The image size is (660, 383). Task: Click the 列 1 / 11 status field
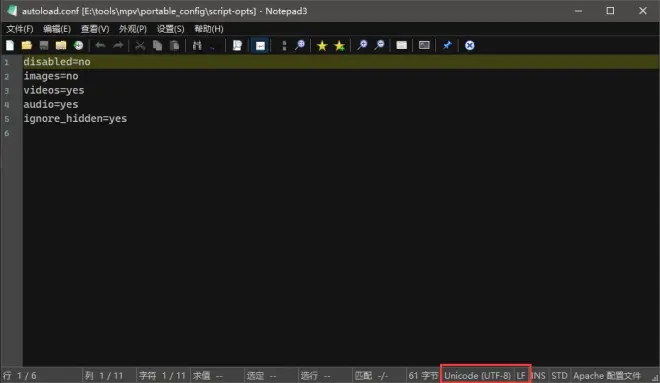coord(109,375)
